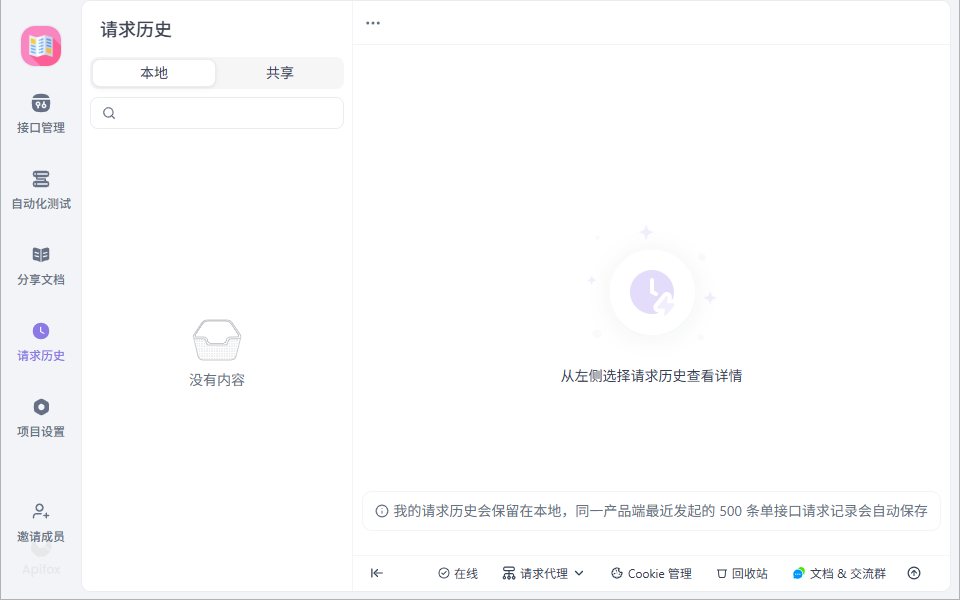Open the three-dot more options menu
The image size is (960, 600).
tap(373, 23)
